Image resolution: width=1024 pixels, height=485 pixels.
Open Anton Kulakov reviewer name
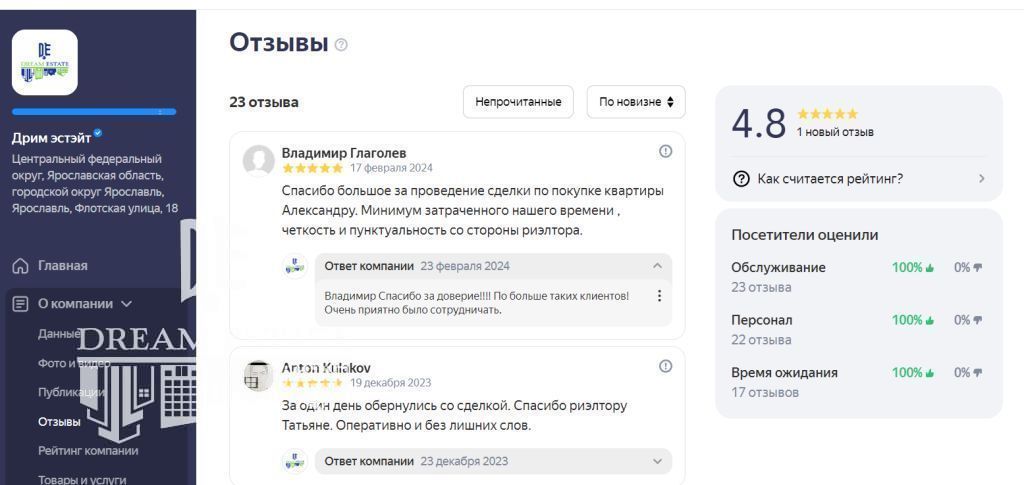click(326, 368)
